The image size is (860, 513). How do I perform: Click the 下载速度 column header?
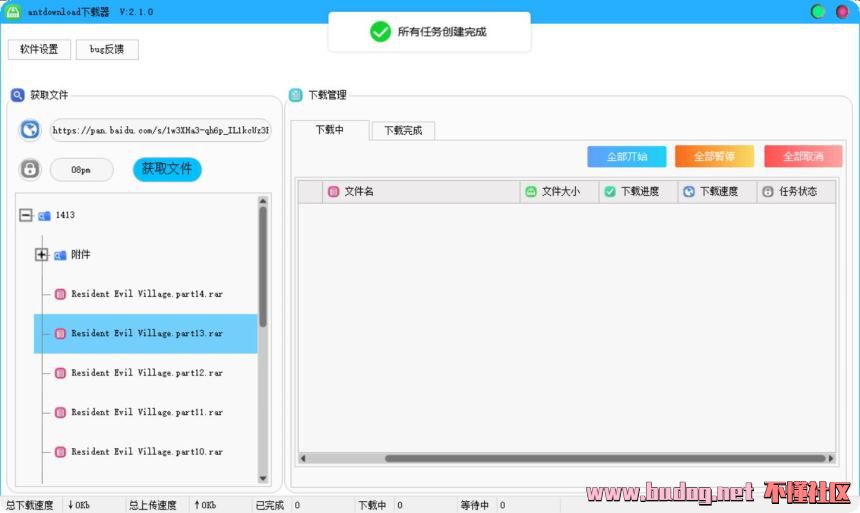tap(717, 191)
